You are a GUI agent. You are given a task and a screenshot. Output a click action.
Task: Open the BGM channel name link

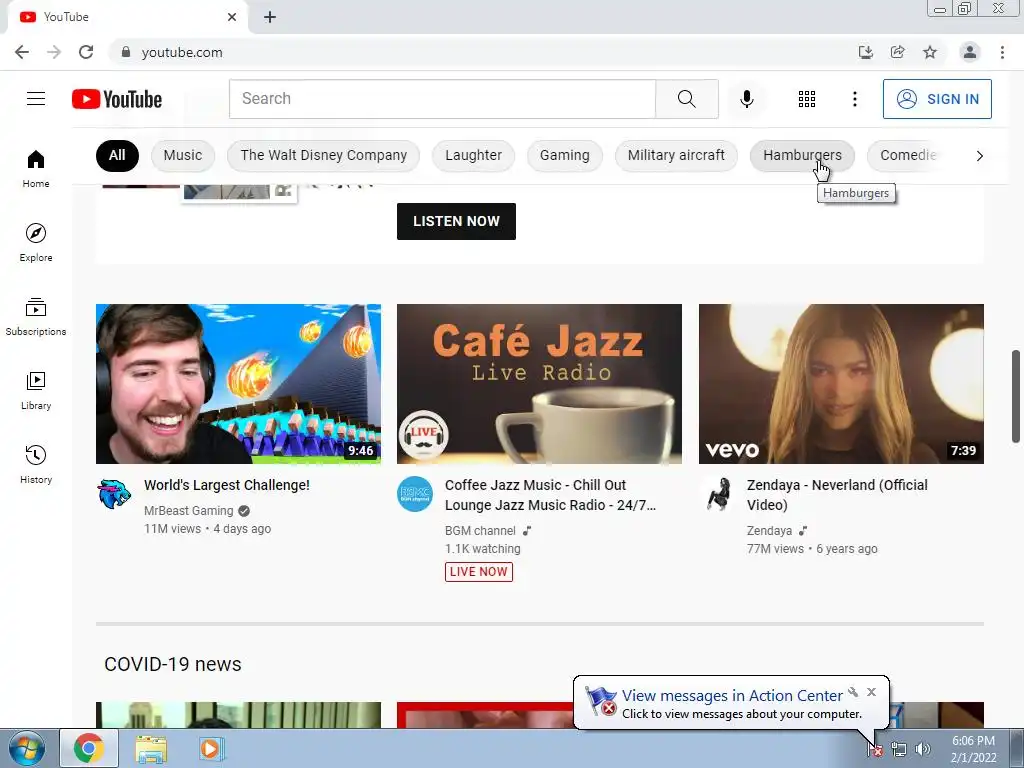(480, 531)
